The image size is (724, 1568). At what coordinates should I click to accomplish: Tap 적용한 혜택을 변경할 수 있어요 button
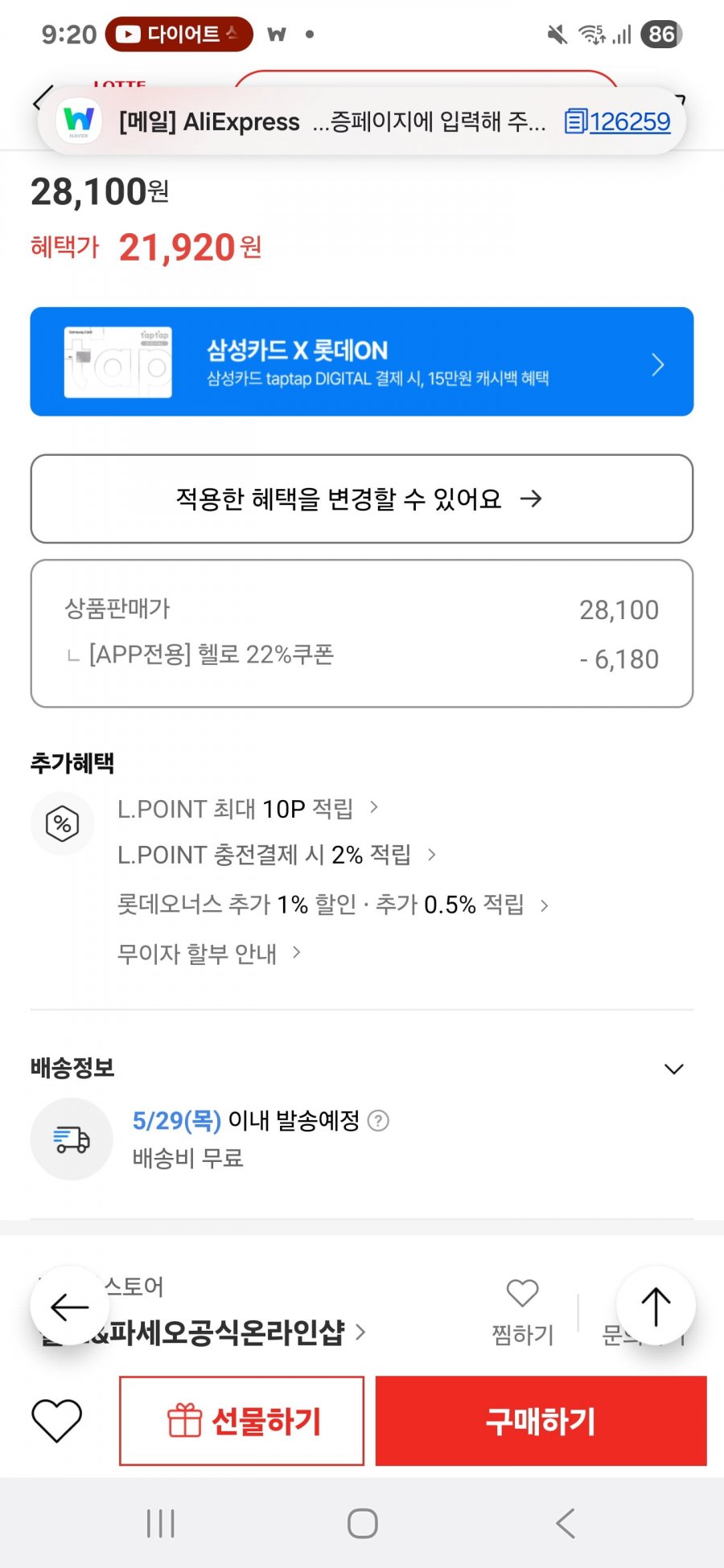[x=362, y=499]
